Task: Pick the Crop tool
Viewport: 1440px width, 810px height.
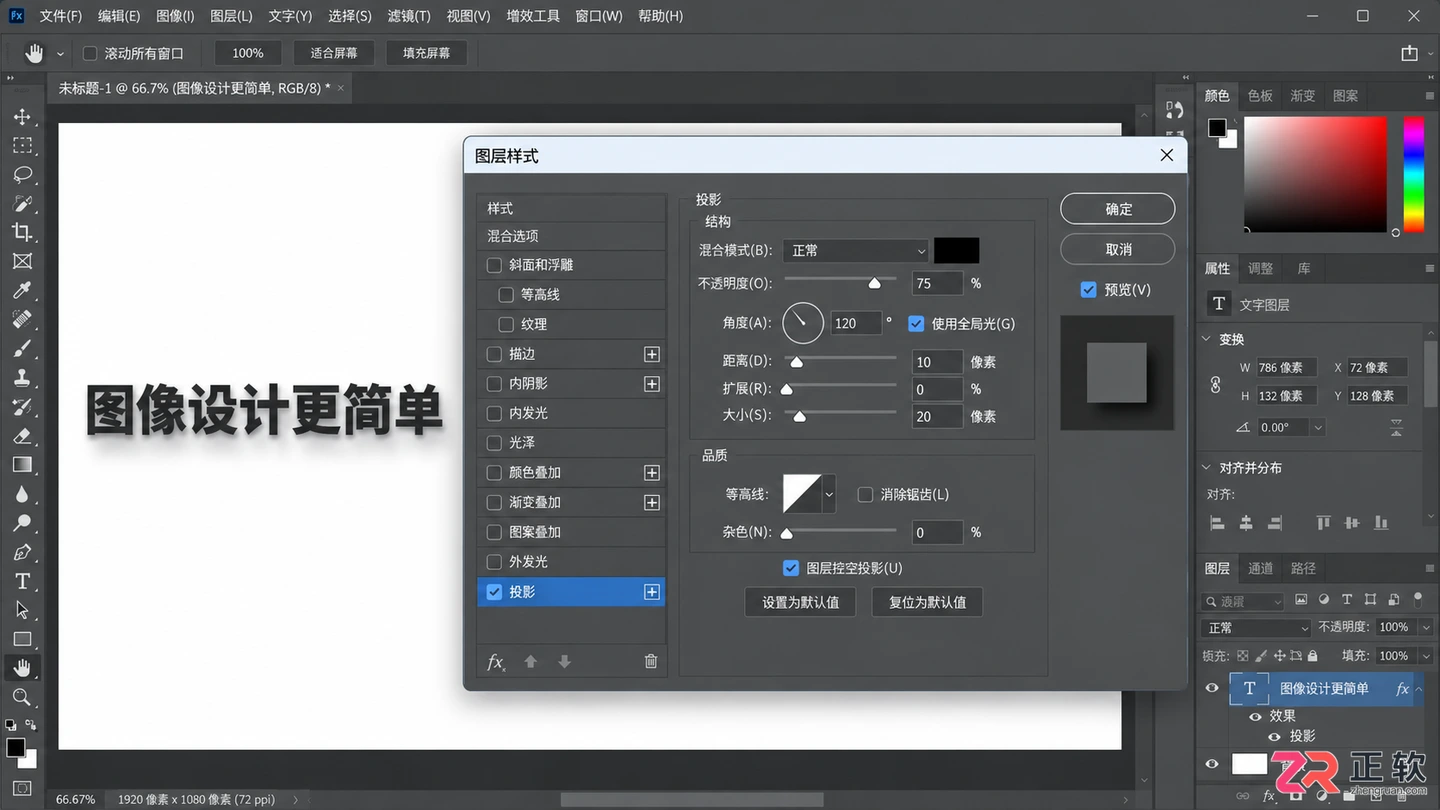Action: 22,233
